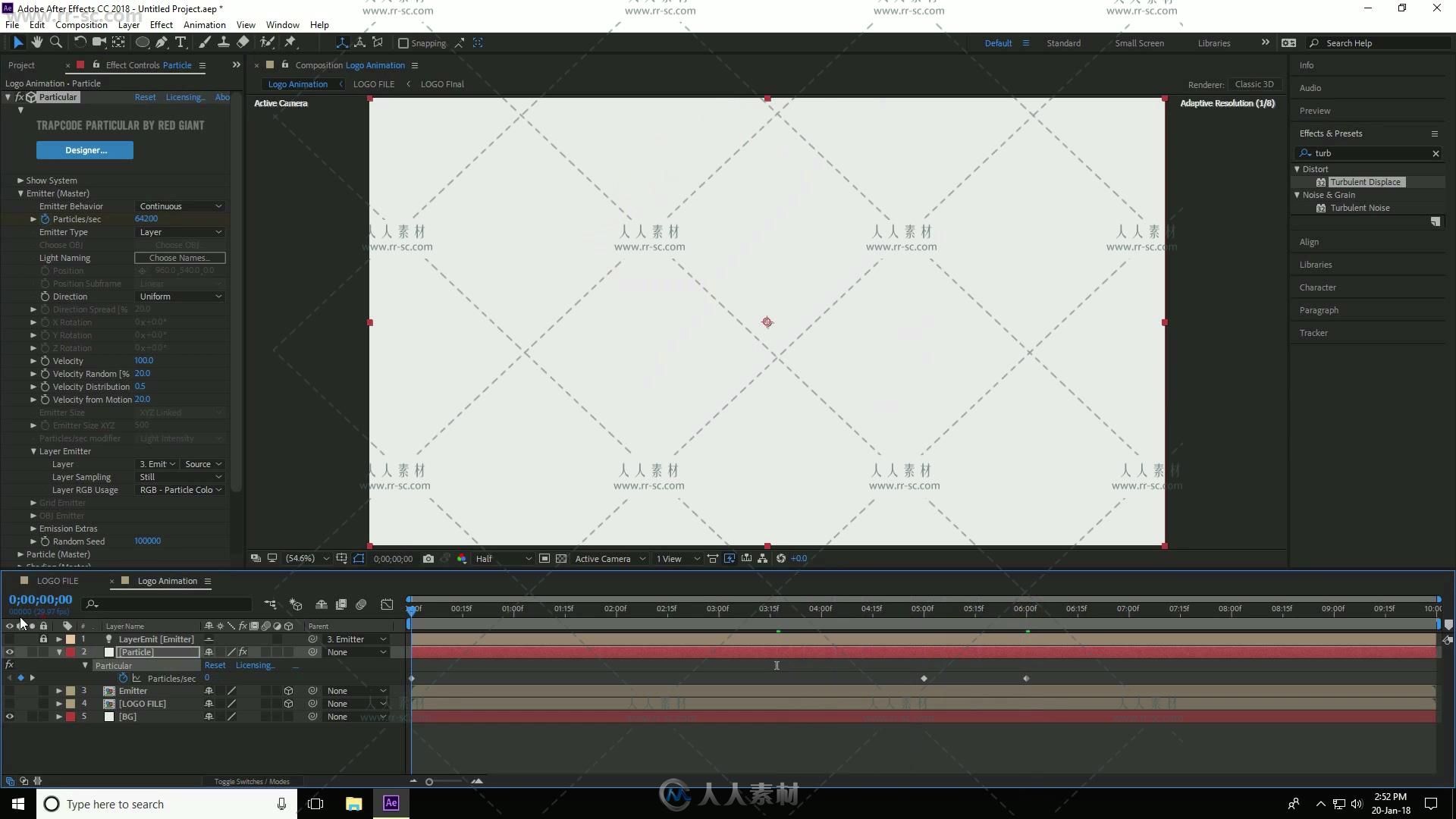
Task: Open the LOGO FILE tab
Action: [57, 581]
